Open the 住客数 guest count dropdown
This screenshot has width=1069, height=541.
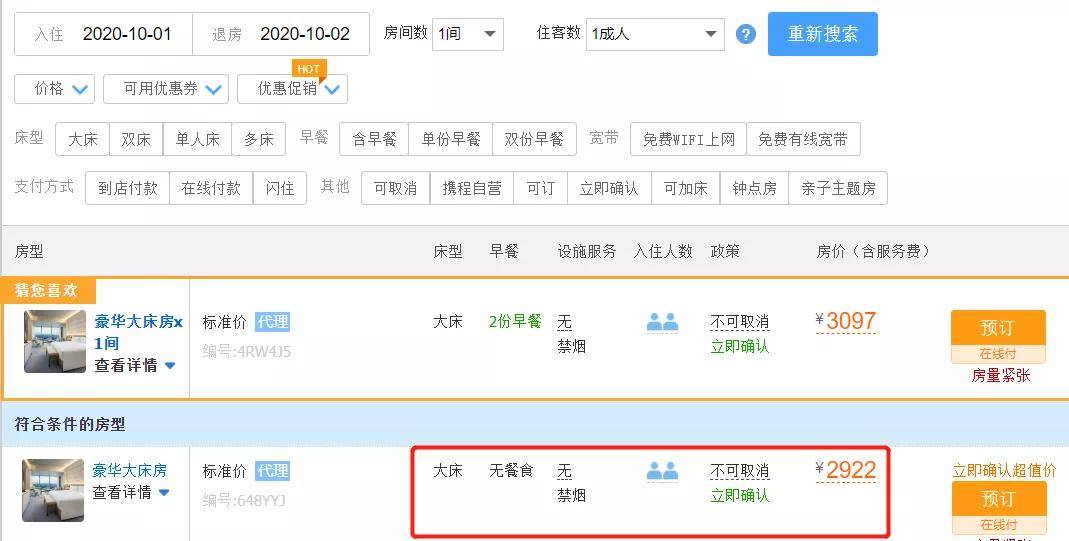pos(655,34)
